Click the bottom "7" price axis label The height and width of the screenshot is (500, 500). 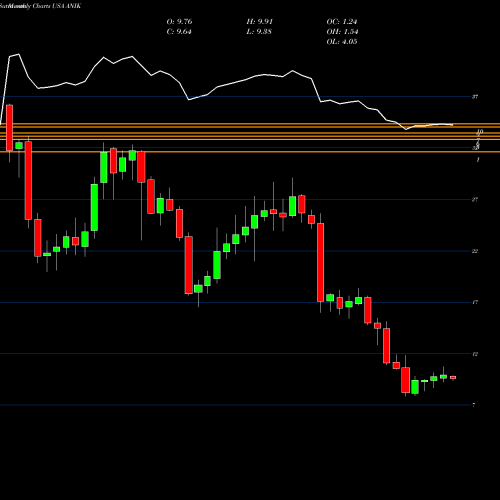click(474, 405)
